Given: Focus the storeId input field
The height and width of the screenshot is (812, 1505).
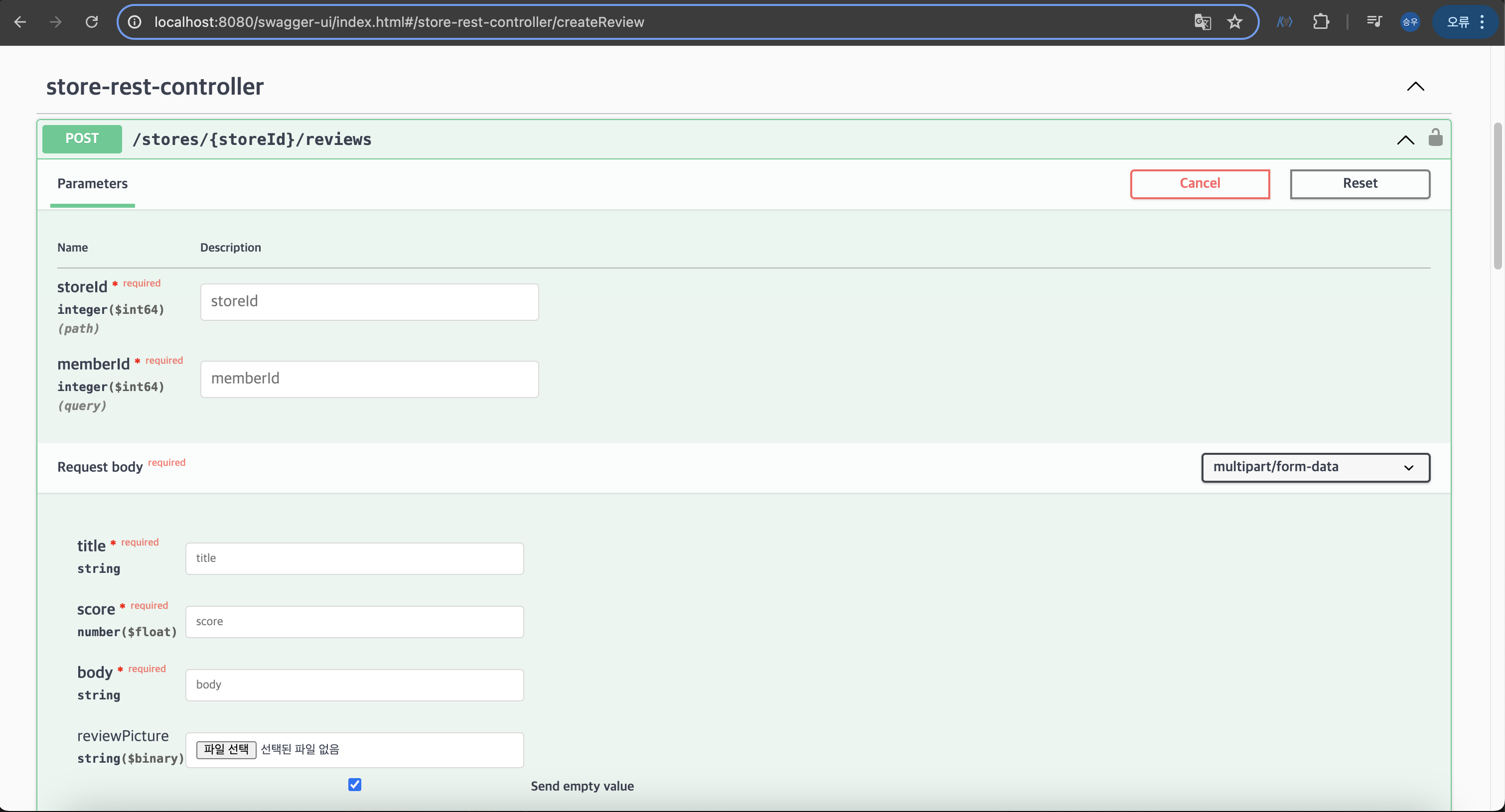Looking at the screenshot, I should (x=369, y=301).
